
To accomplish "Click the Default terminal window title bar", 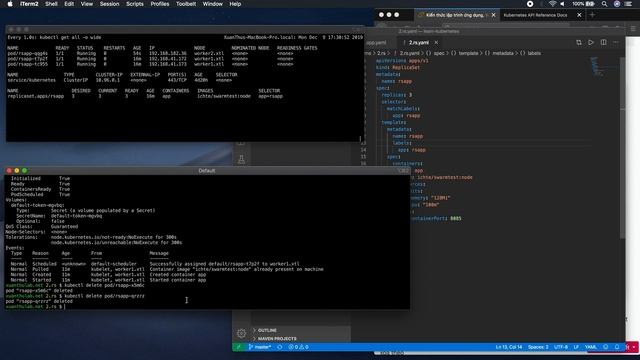I will (207, 171).
